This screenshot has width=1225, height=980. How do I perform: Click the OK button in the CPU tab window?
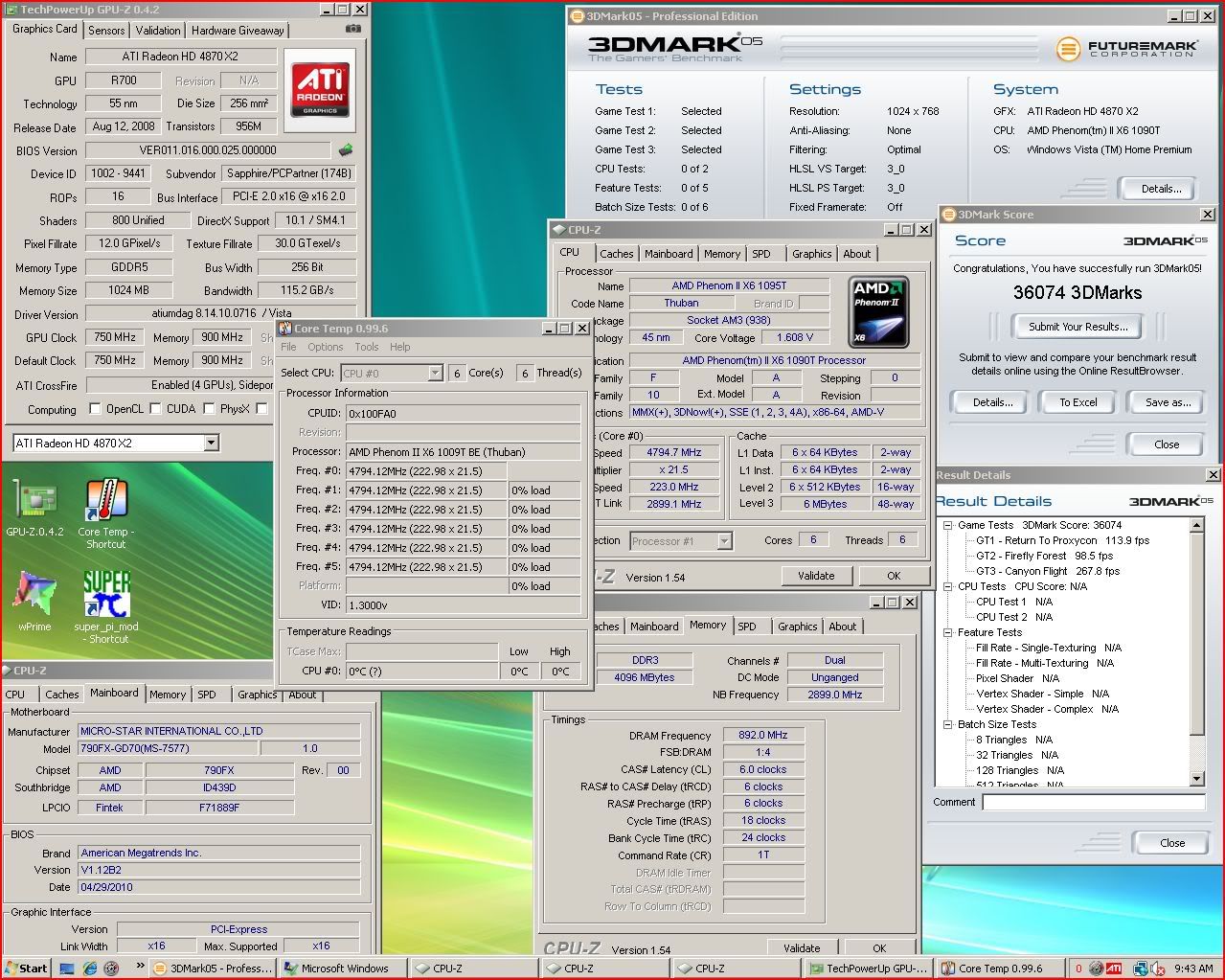(x=894, y=576)
